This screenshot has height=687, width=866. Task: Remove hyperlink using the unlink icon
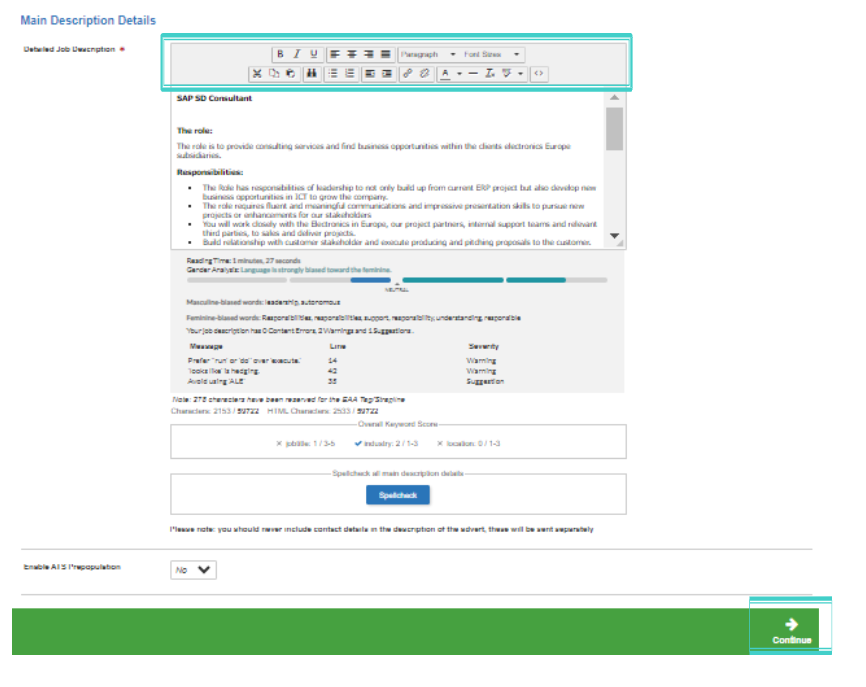pos(424,73)
